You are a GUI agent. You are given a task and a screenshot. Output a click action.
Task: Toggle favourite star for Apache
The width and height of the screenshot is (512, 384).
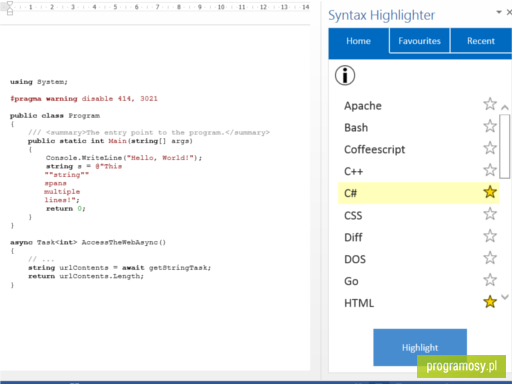click(x=490, y=104)
